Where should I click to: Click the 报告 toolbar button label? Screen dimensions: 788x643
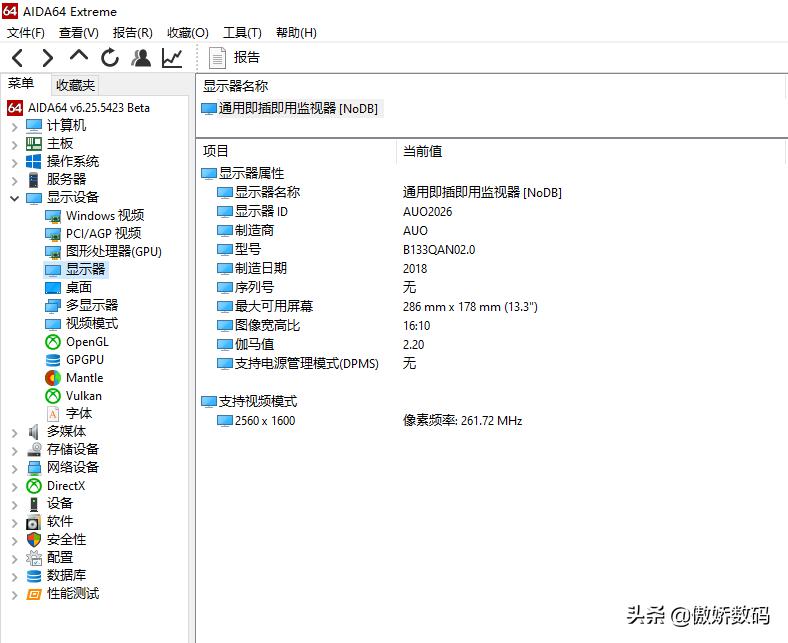[246, 58]
